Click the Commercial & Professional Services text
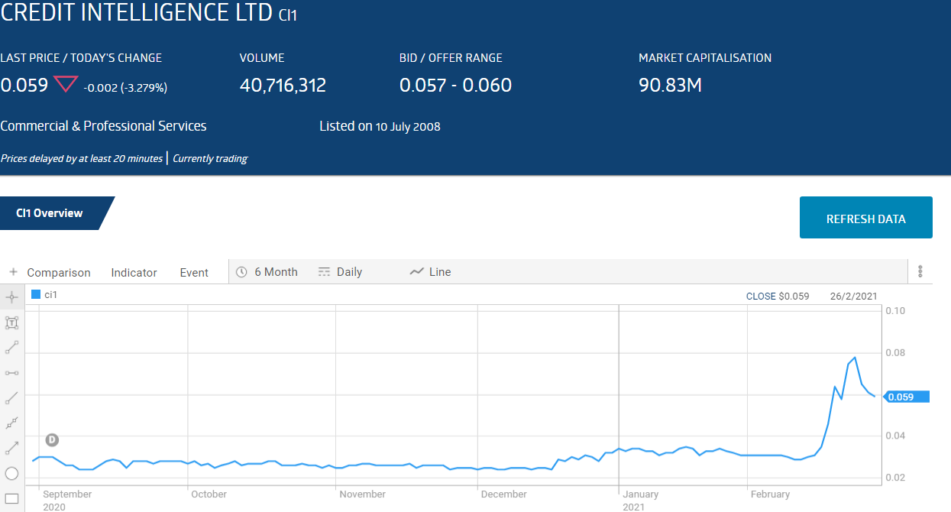The image size is (951, 512). click(x=103, y=126)
